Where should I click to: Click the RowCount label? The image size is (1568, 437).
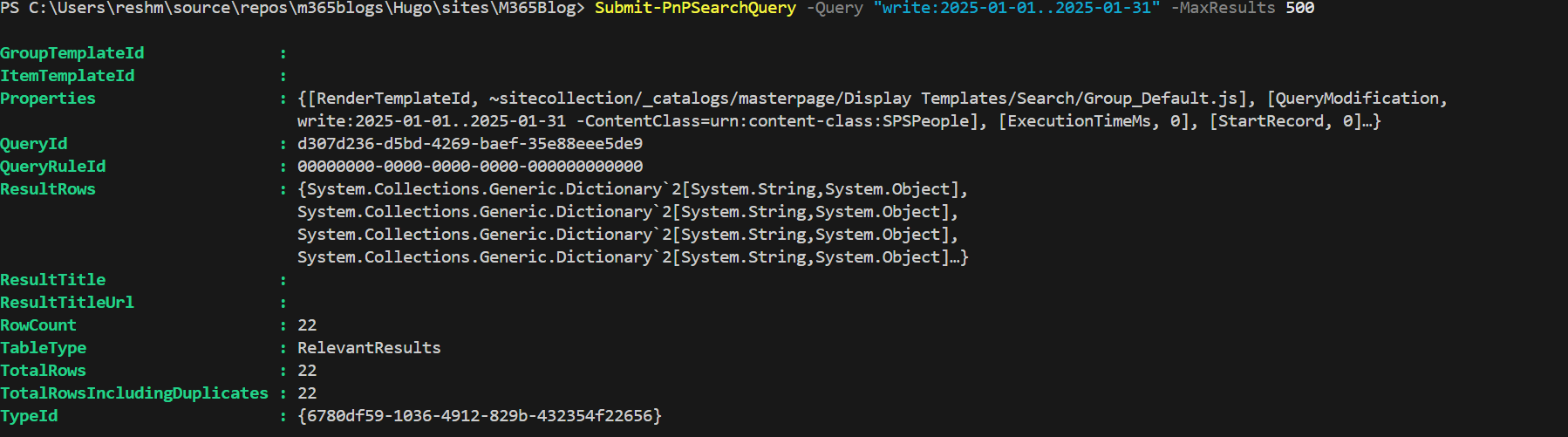(38, 325)
